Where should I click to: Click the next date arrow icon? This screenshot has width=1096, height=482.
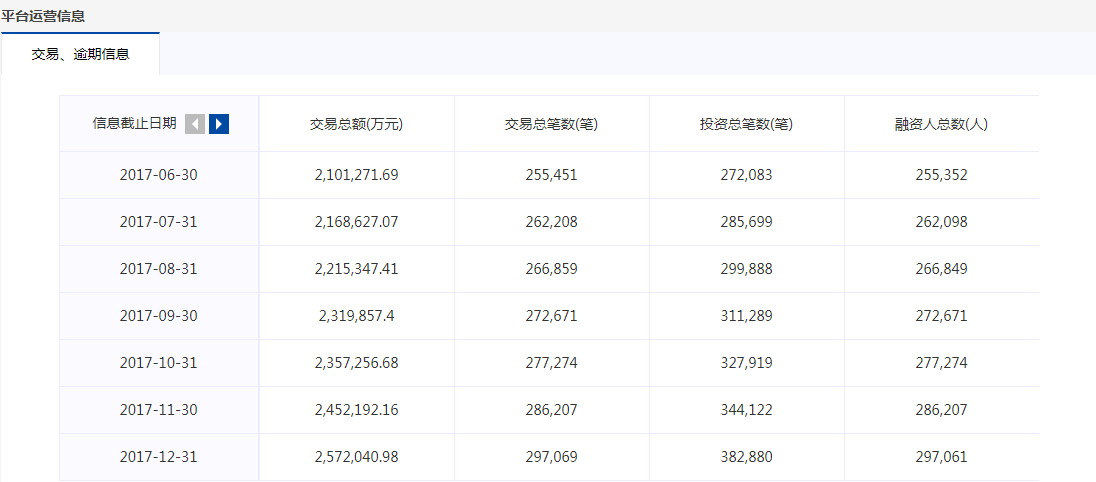(219, 124)
